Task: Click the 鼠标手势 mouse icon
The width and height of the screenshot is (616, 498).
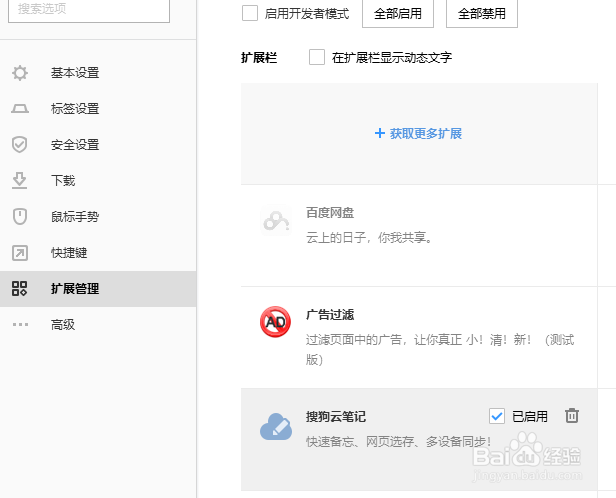Action: click(20, 217)
